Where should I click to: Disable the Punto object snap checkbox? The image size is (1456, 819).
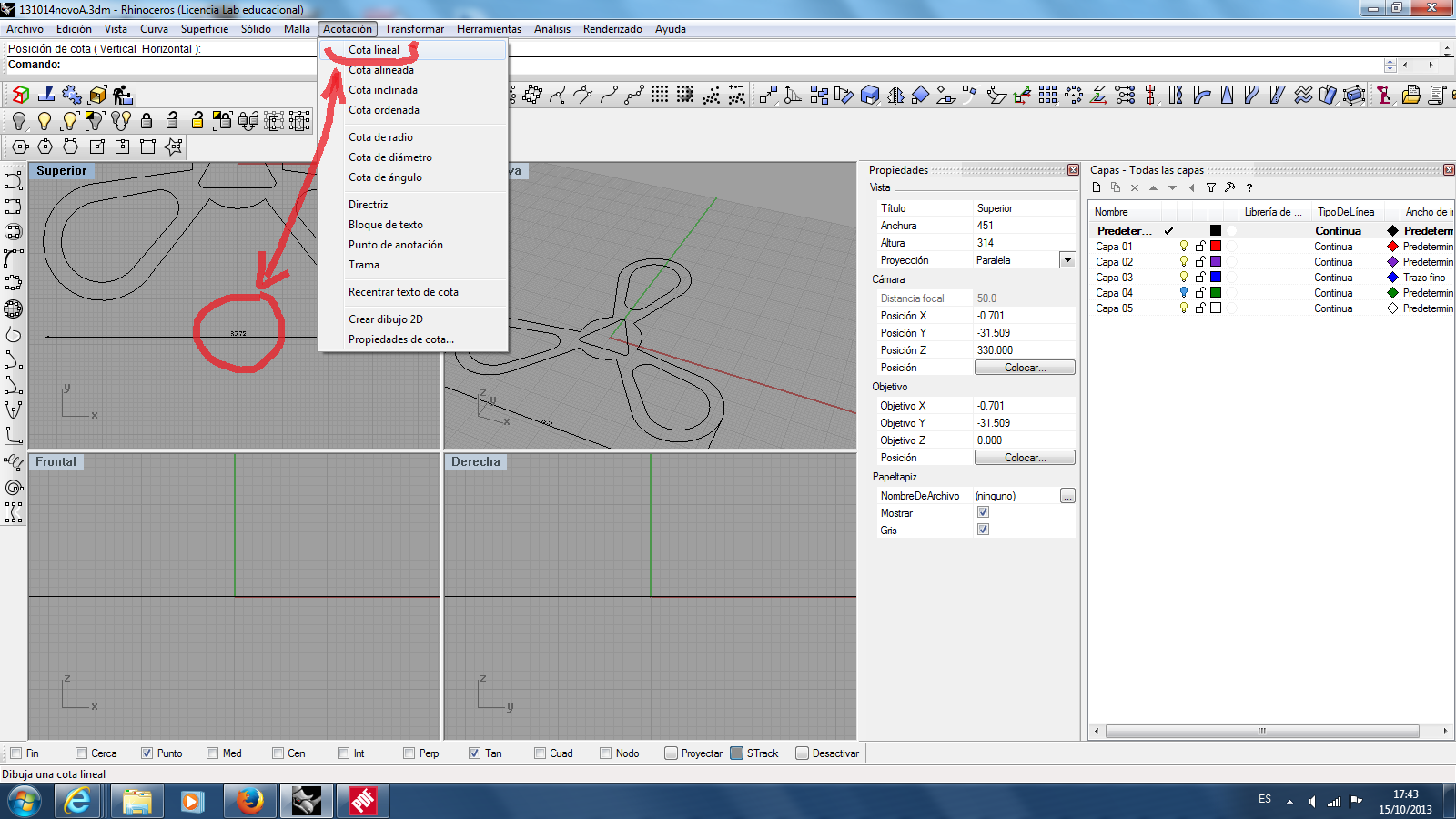pyautogui.click(x=147, y=753)
